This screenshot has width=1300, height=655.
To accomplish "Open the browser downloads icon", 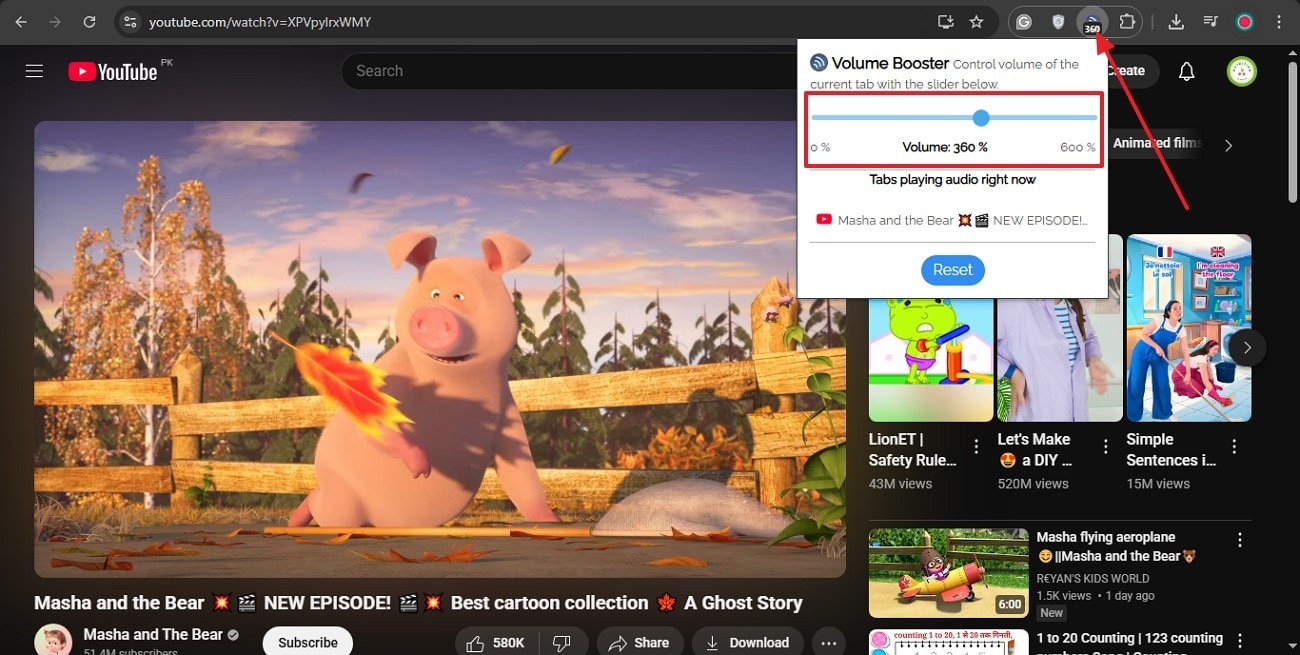I will 1176,21.
